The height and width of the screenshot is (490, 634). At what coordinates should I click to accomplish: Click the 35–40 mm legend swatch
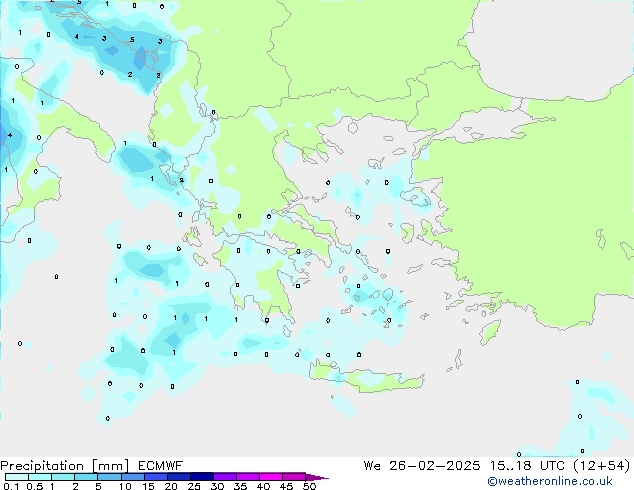[247, 477]
